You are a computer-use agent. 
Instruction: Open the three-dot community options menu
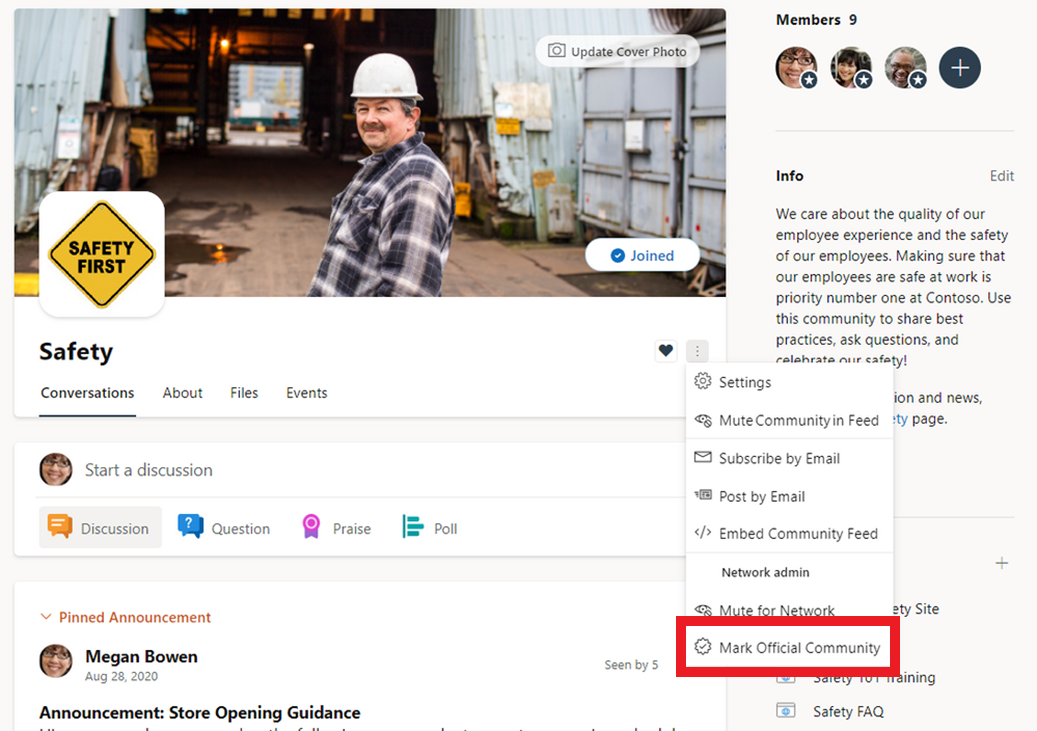[x=698, y=351]
